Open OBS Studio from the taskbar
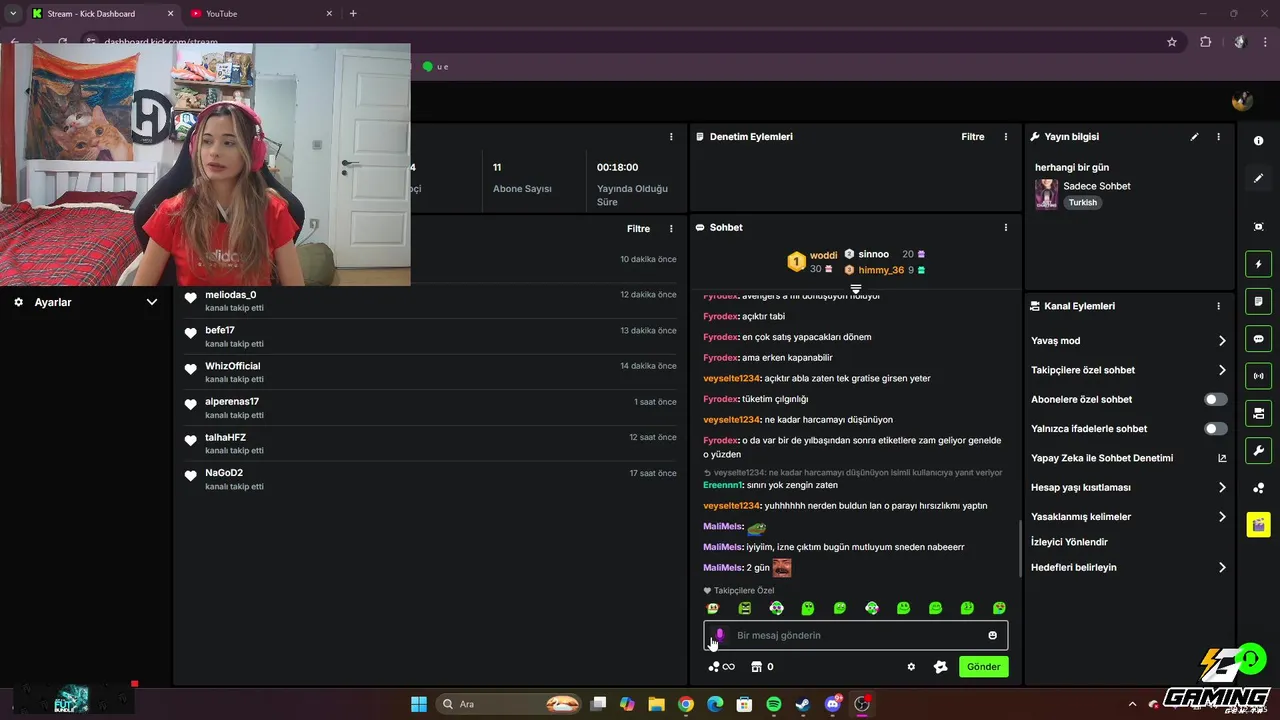 (x=862, y=704)
